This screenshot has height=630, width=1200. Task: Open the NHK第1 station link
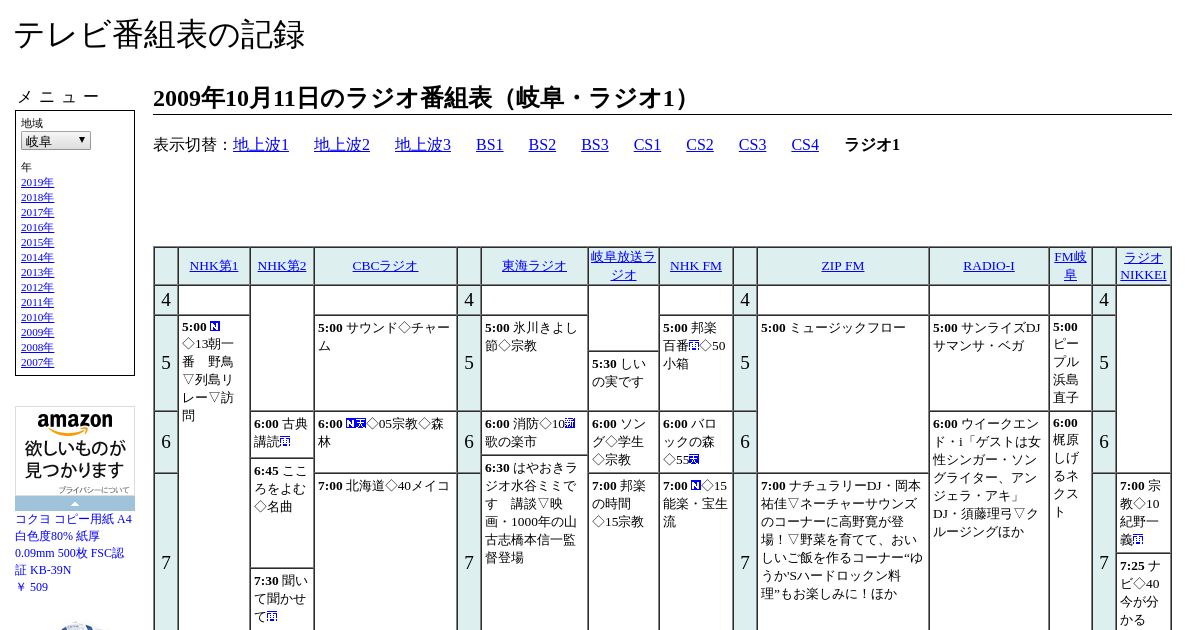214,266
